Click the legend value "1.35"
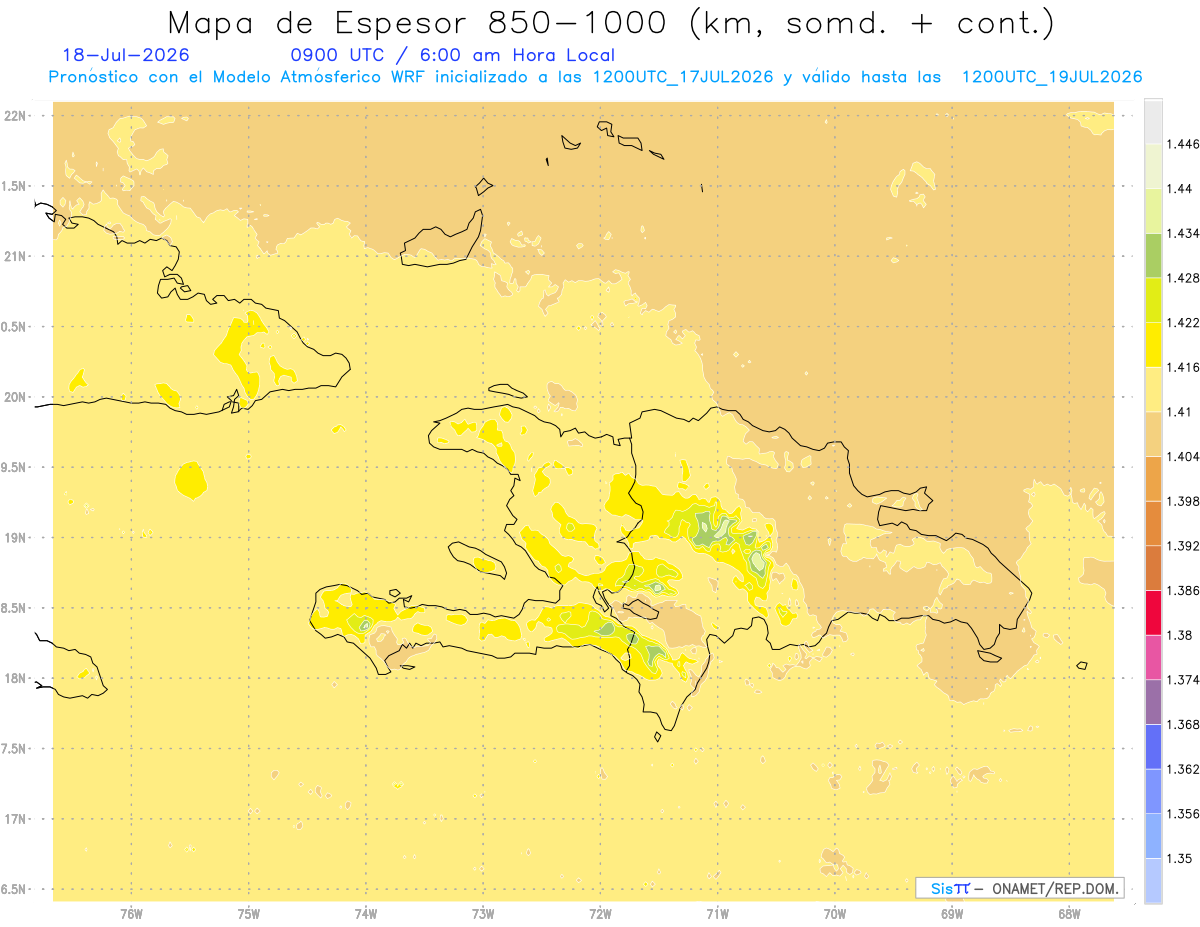Viewport: 1200px width, 927px height. (1181, 858)
